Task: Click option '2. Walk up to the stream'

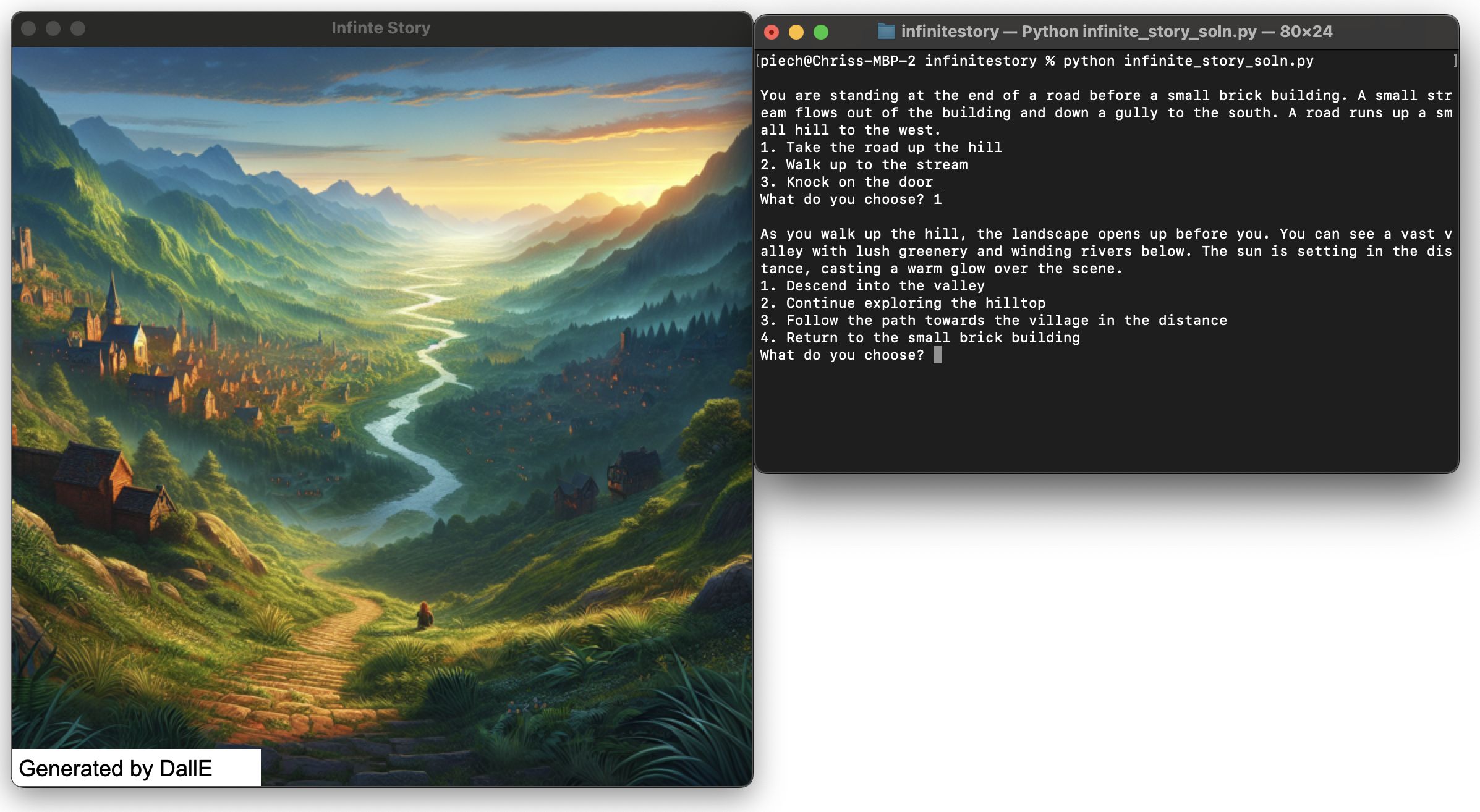Action: coord(864,165)
